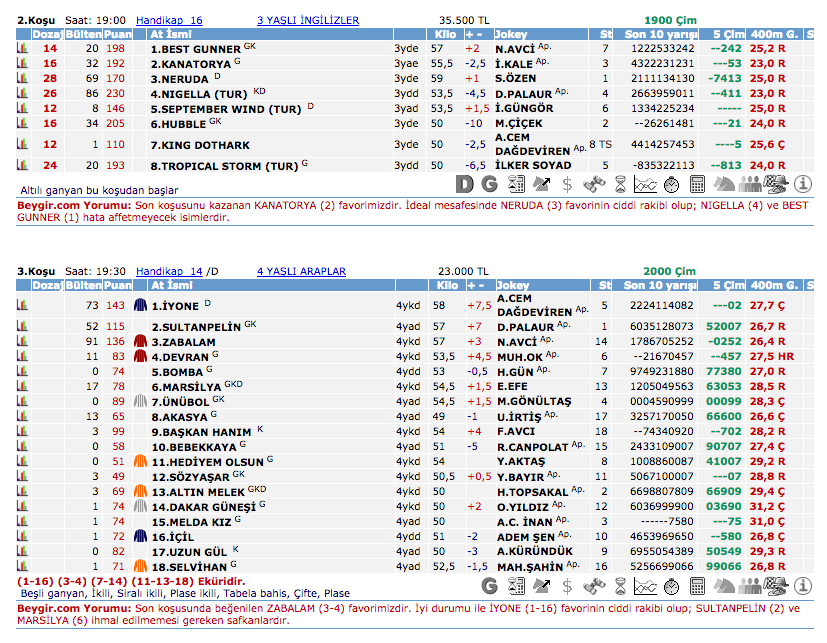Follow the 3 YAŞLI İNGİLİZLER link
827x643 pixels.
308,20
